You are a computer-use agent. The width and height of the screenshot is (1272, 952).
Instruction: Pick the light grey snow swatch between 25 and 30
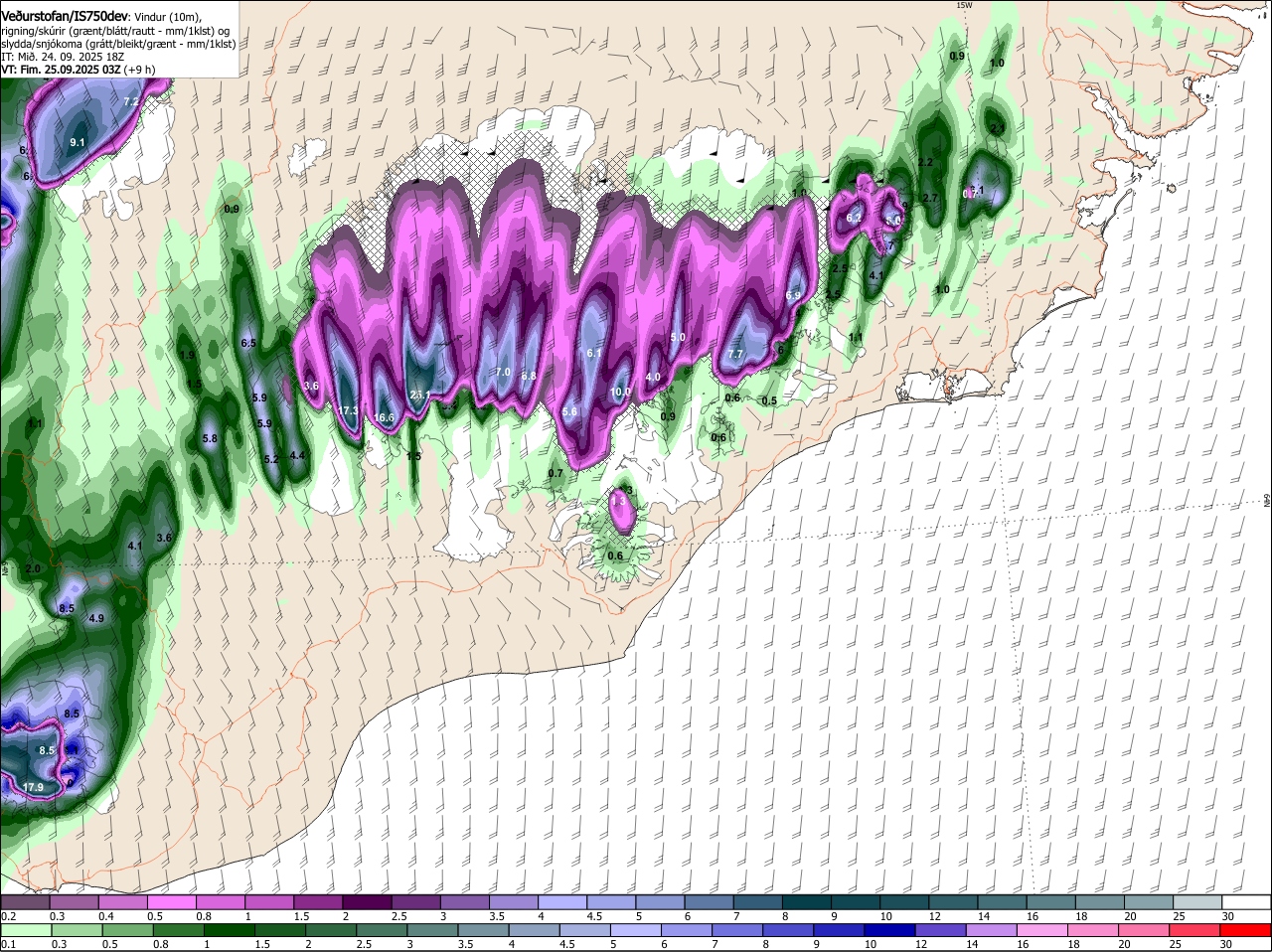point(1199,901)
